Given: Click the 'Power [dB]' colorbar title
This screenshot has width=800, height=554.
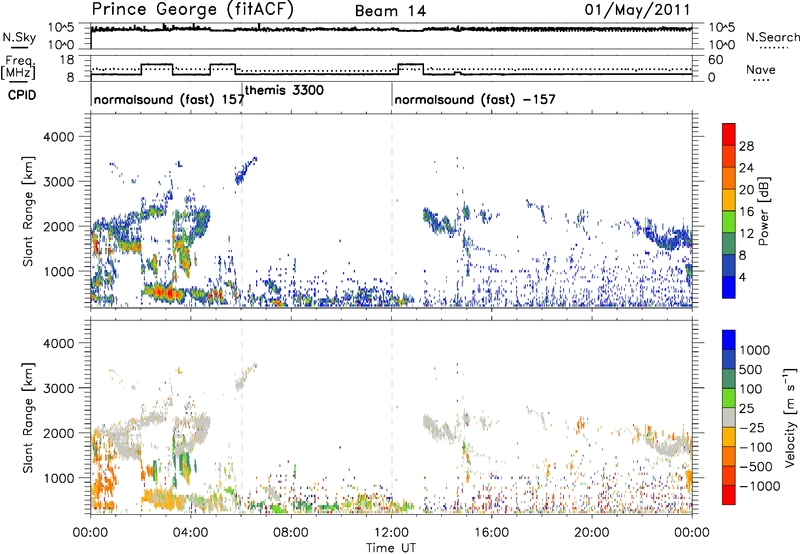Looking at the screenshot, I should [x=763, y=211].
